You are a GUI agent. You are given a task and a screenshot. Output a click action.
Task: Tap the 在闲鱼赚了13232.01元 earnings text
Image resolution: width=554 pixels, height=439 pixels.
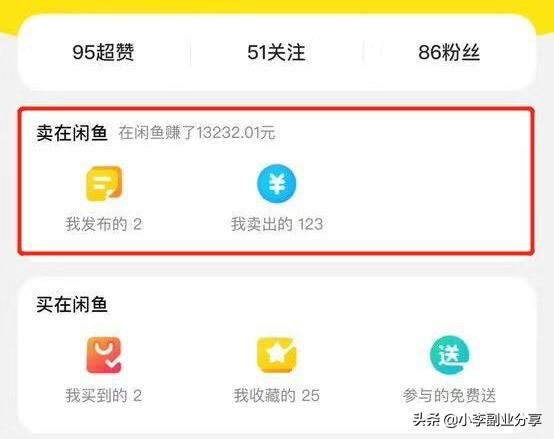click(196, 133)
